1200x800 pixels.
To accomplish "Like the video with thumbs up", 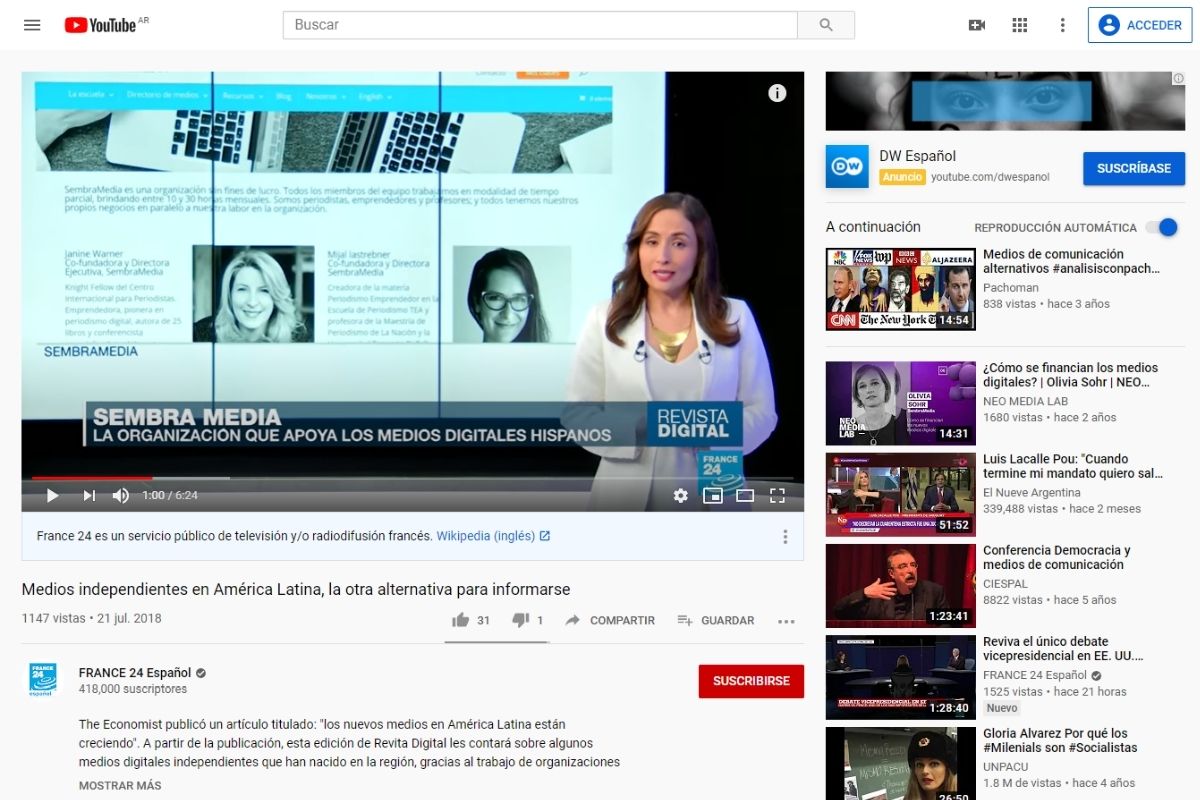I will 461,620.
